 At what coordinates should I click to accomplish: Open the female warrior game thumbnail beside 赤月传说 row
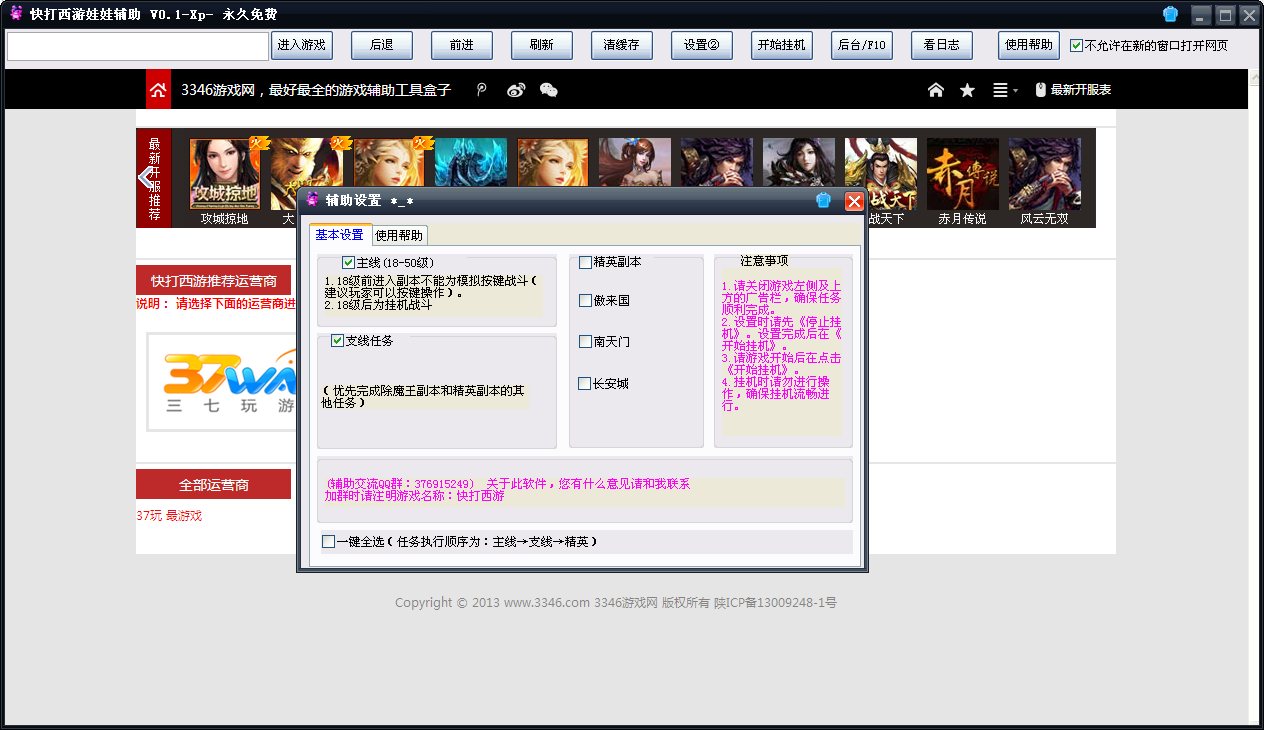pos(799,162)
